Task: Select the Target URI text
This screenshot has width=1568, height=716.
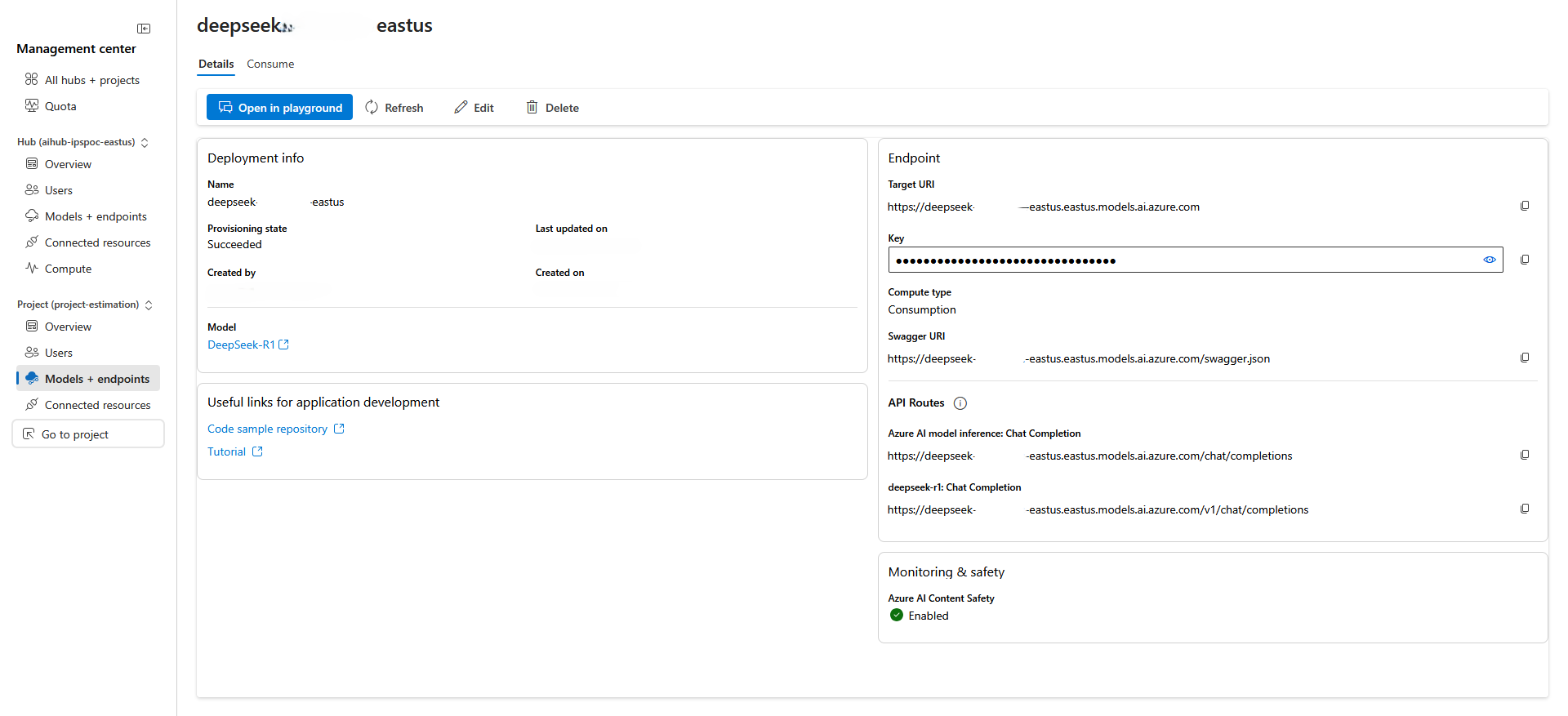Action: (x=1044, y=207)
